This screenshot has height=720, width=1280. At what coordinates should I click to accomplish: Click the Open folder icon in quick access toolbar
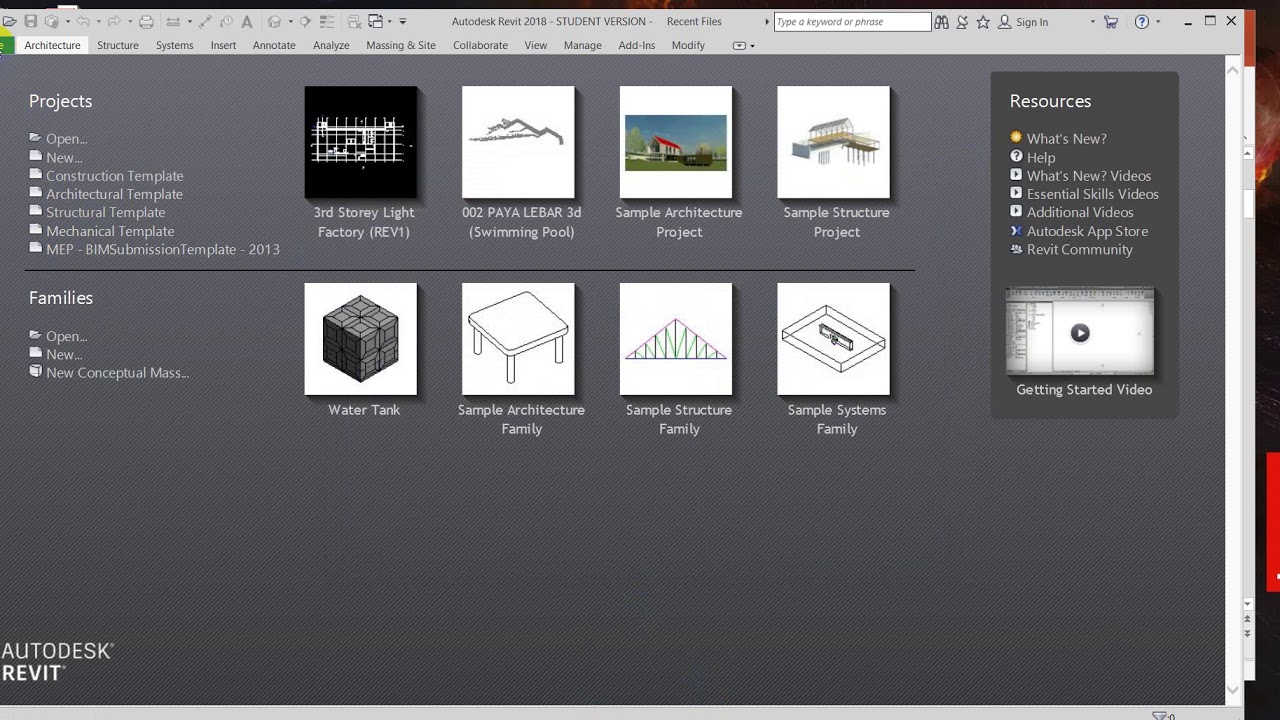click(9, 21)
